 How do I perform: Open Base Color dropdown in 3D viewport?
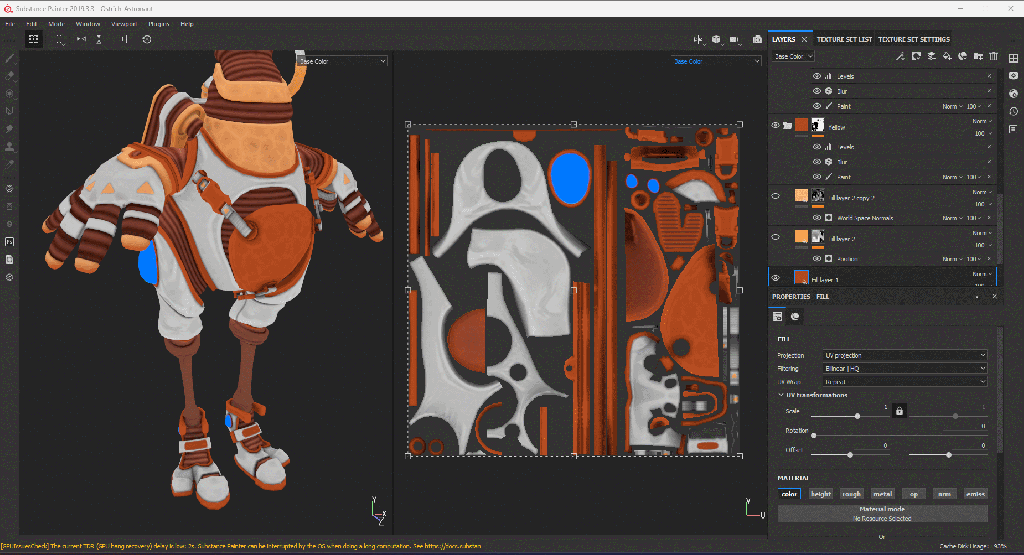[x=342, y=61]
